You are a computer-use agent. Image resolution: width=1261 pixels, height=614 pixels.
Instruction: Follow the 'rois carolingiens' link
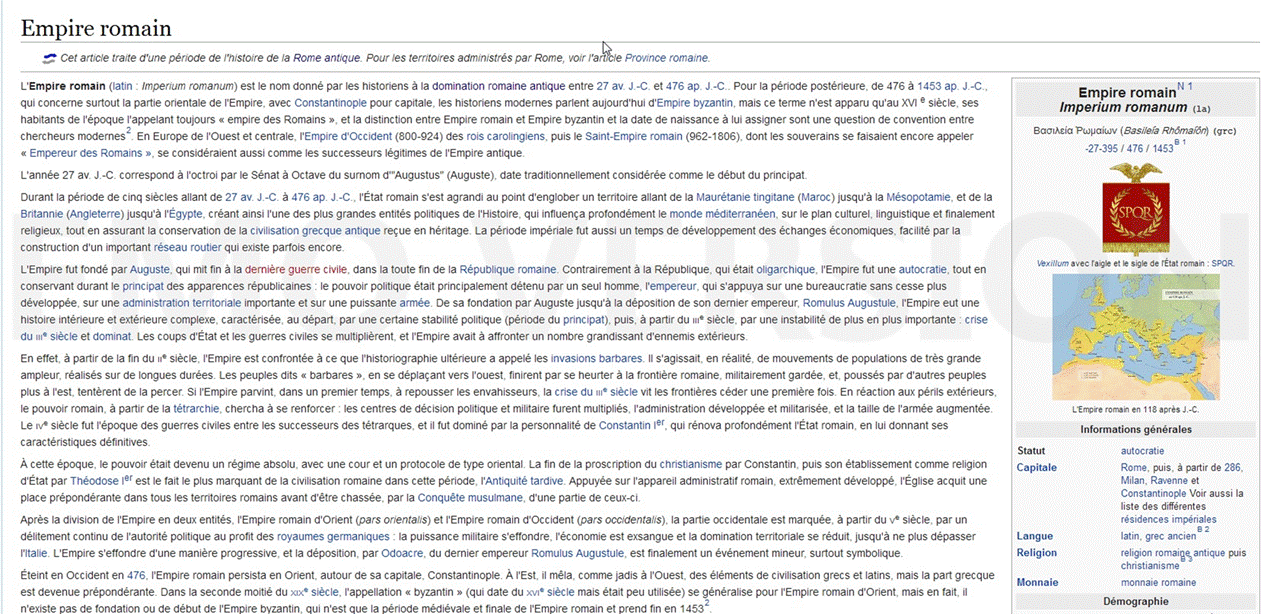coord(508,136)
